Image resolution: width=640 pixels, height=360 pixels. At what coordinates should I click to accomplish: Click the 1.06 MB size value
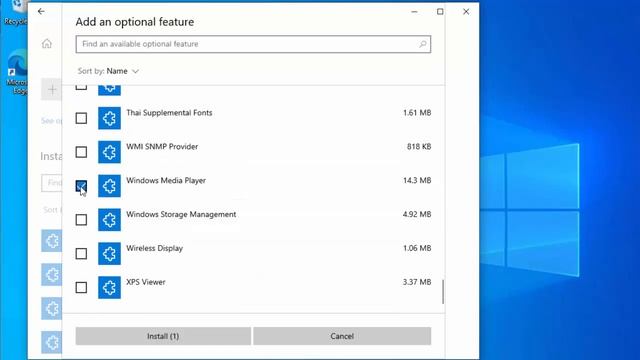pos(417,248)
